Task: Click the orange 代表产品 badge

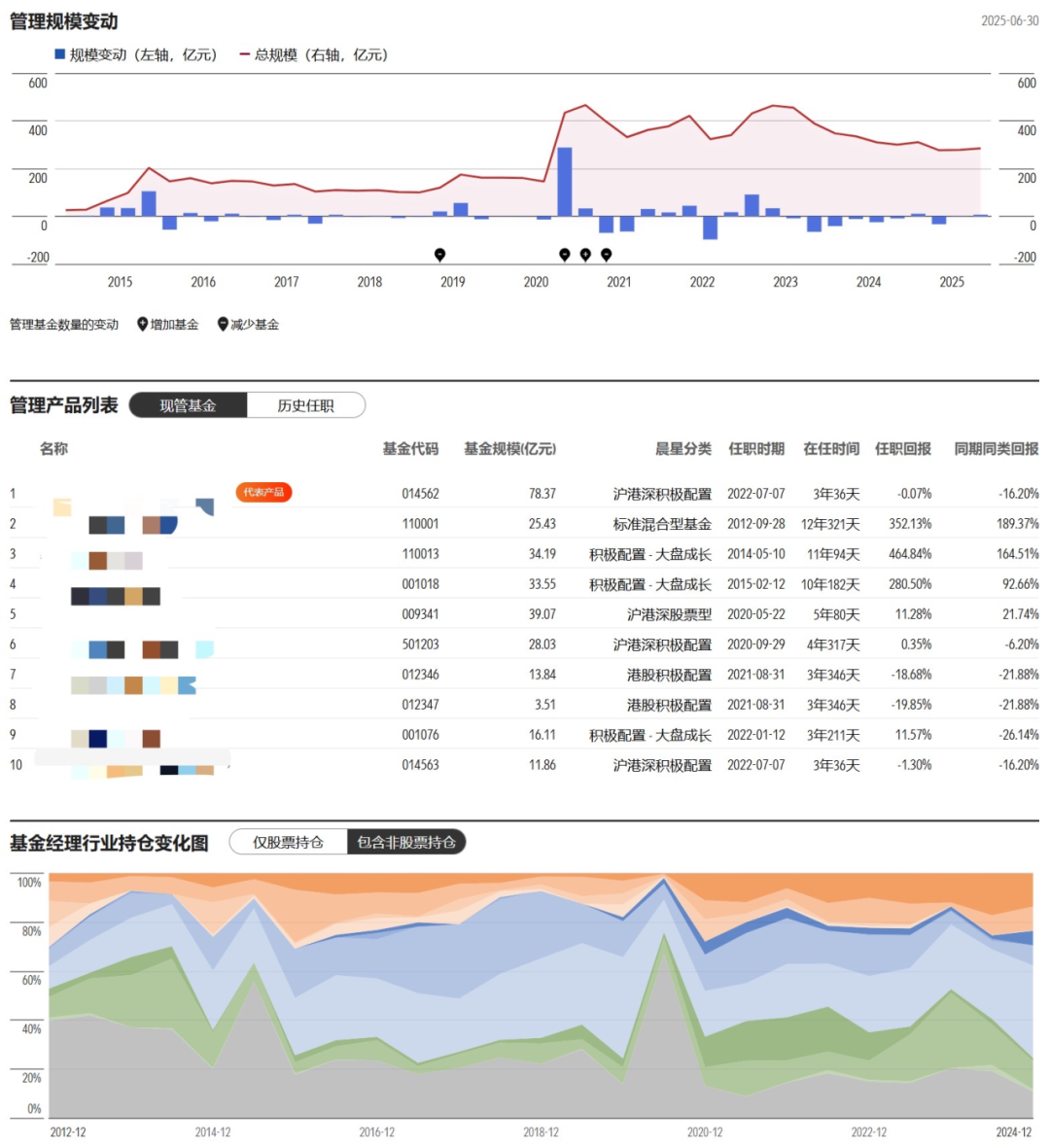Action: (263, 492)
